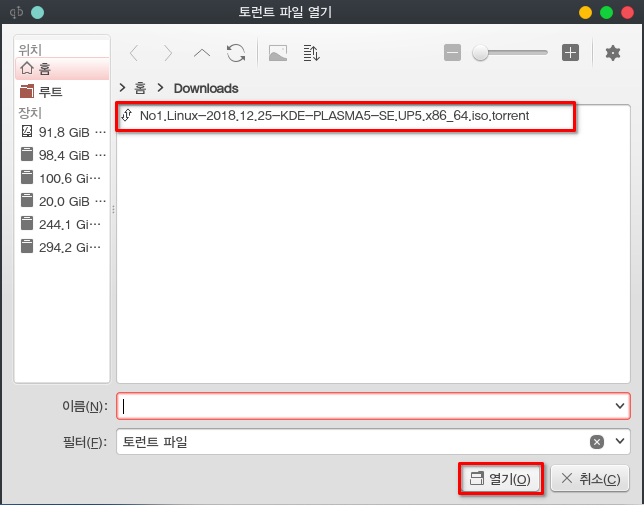Click the zoom slider handle
Viewport: 644px width, 505px height.
(x=480, y=53)
